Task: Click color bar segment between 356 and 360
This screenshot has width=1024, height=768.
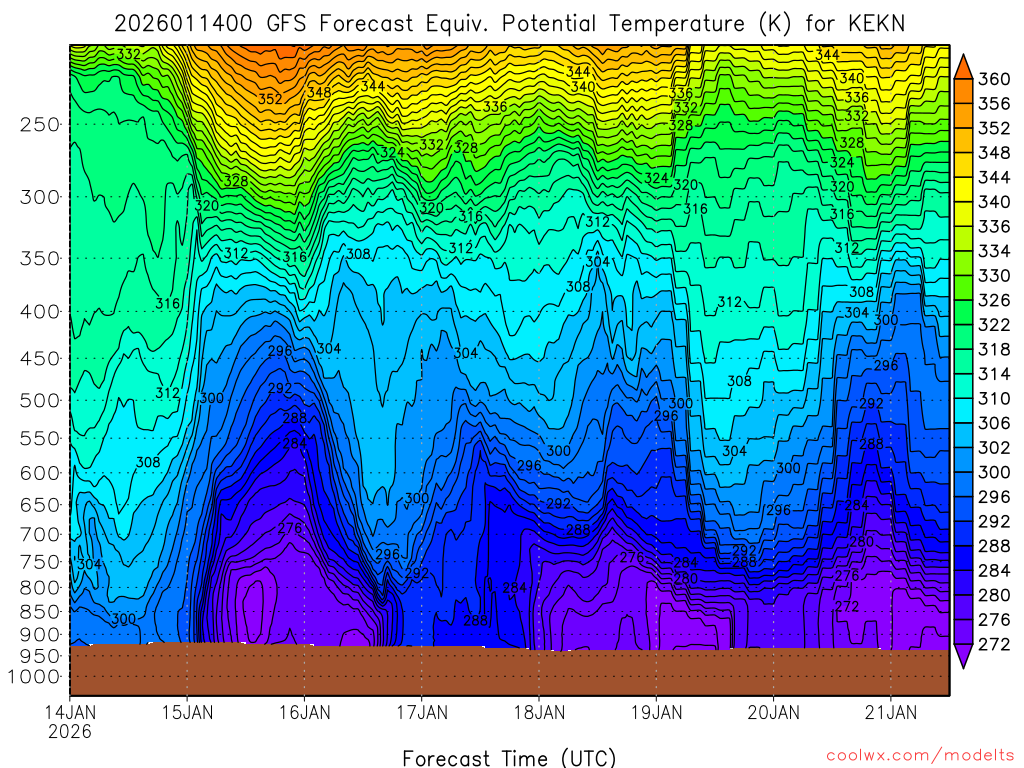Action: (963, 91)
